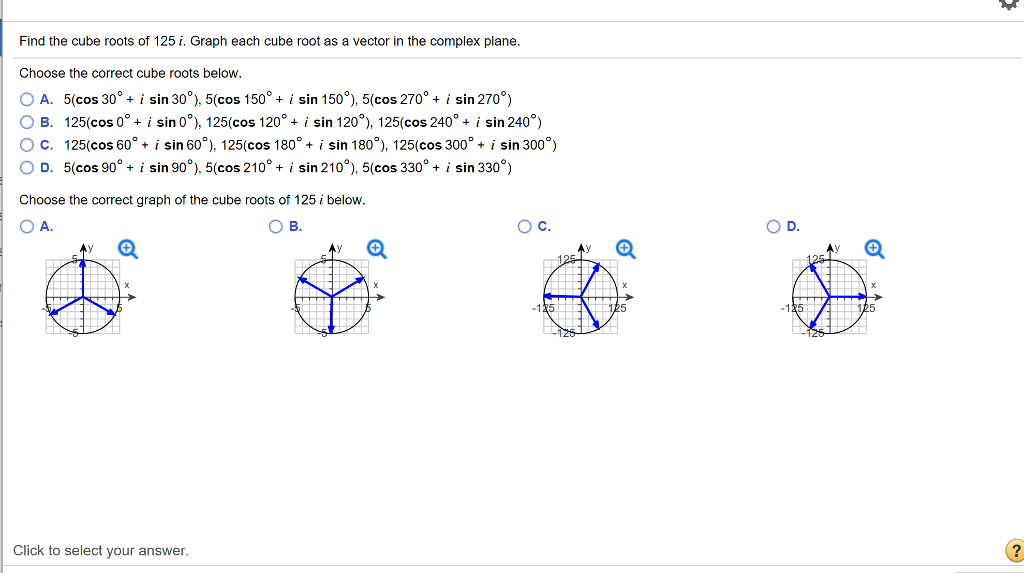Select cube roots option A radio button

tap(27, 99)
